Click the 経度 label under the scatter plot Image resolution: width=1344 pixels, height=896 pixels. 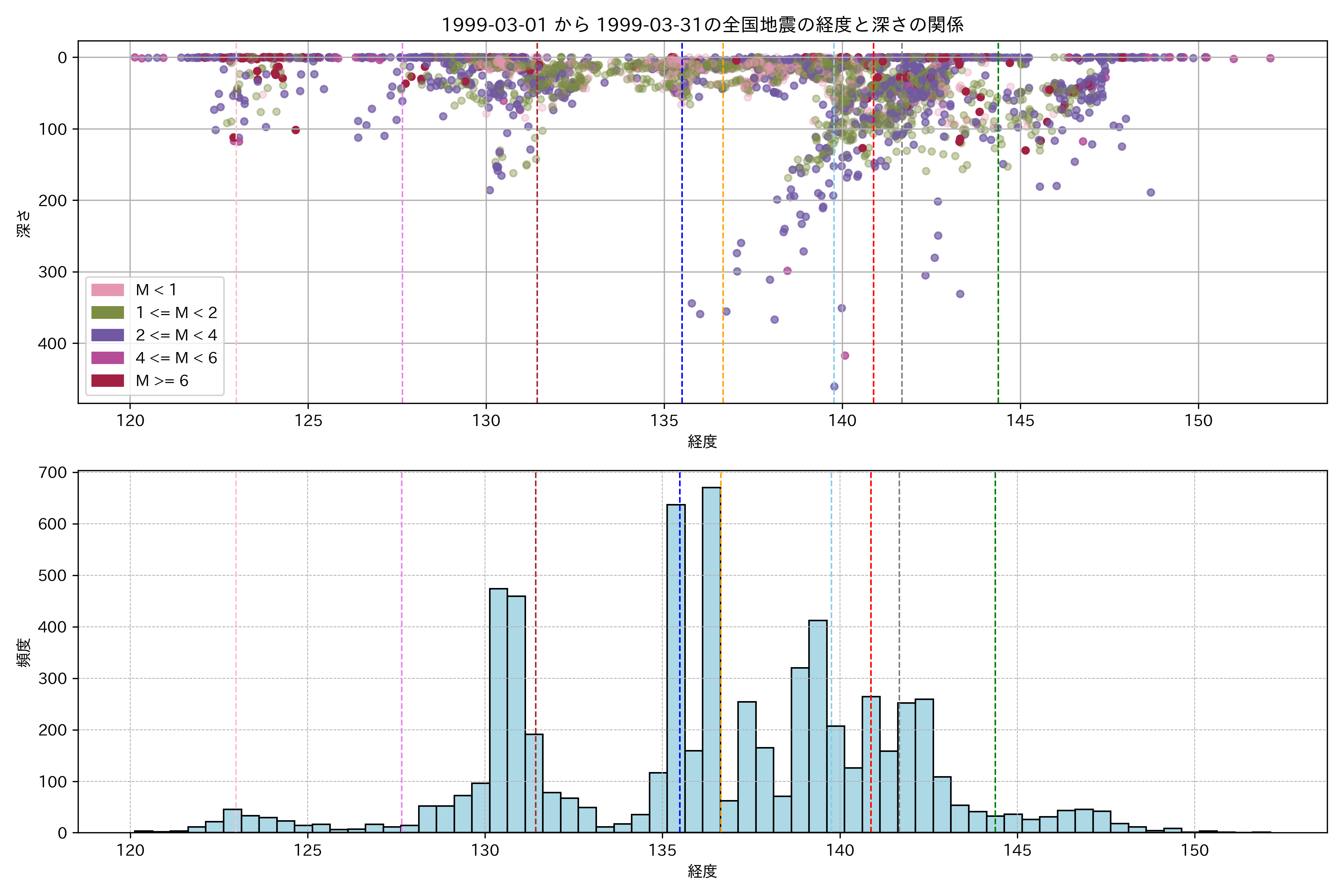702,442
